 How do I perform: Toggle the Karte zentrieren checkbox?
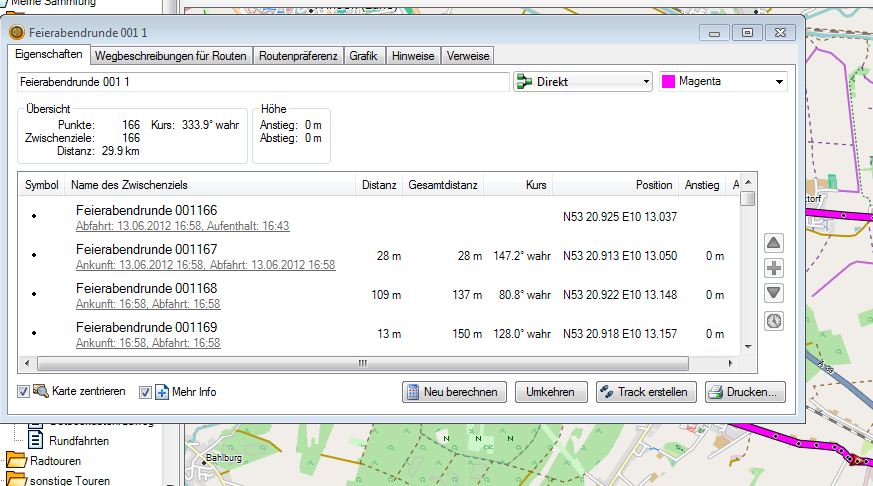(23, 392)
